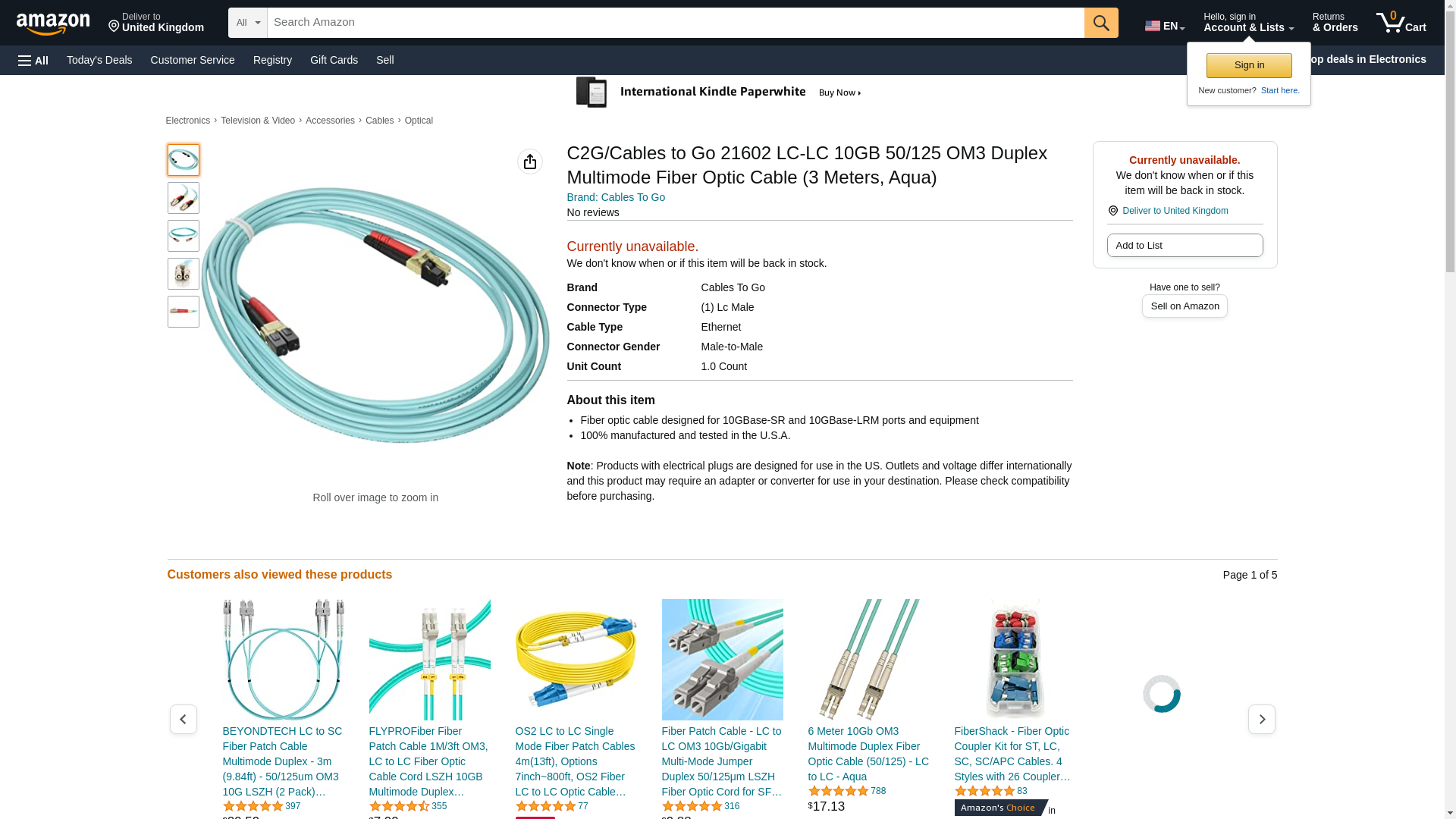The height and width of the screenshot is (819, 1456).
Task: Click into the Search Amazon field
Action: [675, 23]
